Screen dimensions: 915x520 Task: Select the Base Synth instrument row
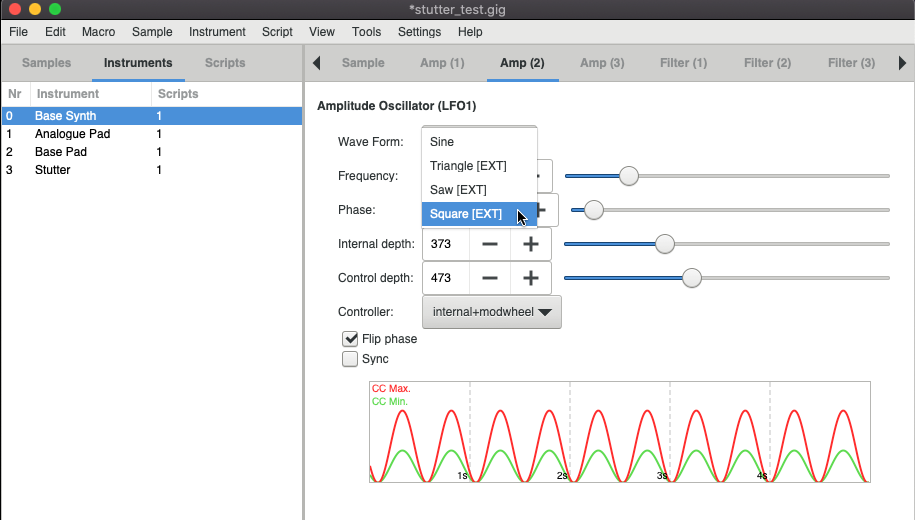point(152,116)
